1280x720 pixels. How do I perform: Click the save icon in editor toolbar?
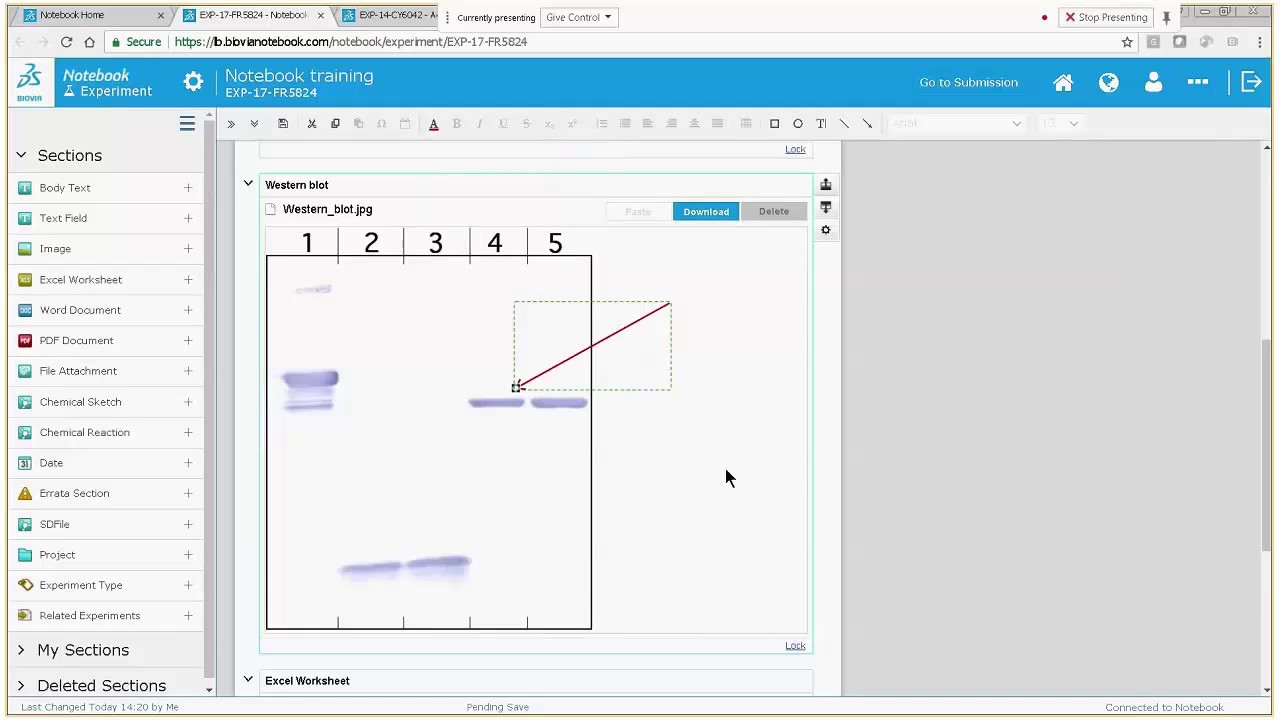click(x=283, y=124)
